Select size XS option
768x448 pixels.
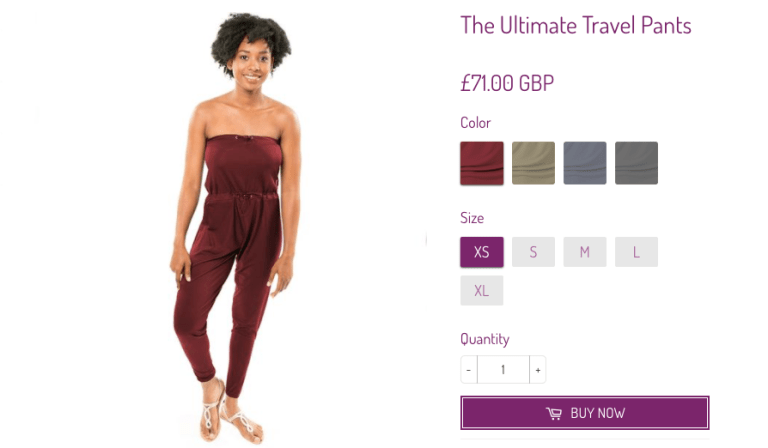[x=481, y=252]
